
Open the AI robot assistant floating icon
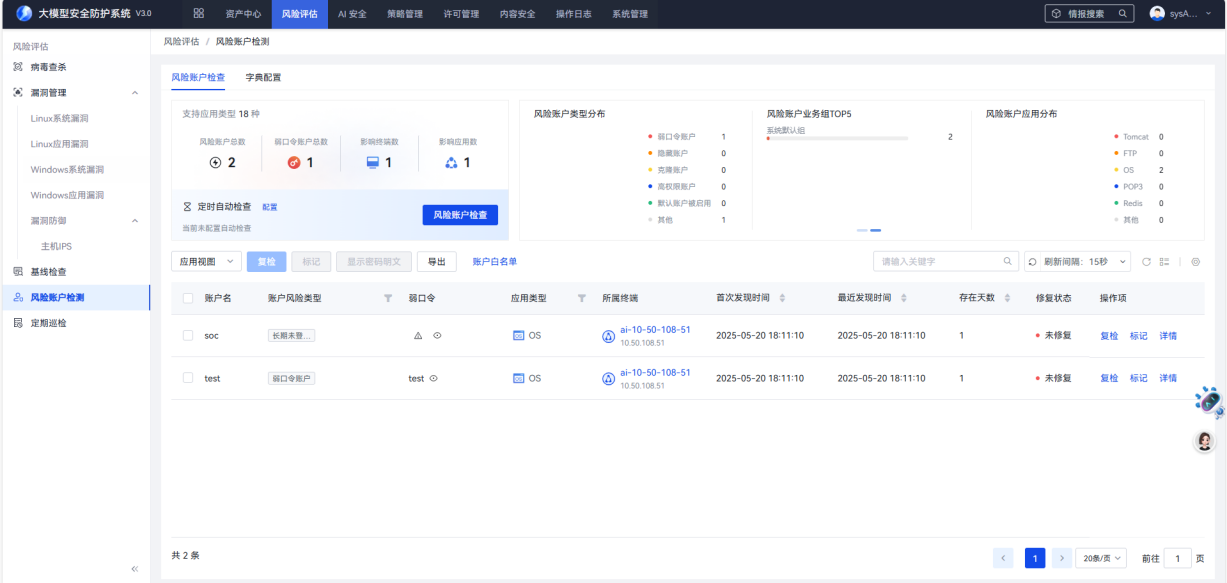point(1209,402)
